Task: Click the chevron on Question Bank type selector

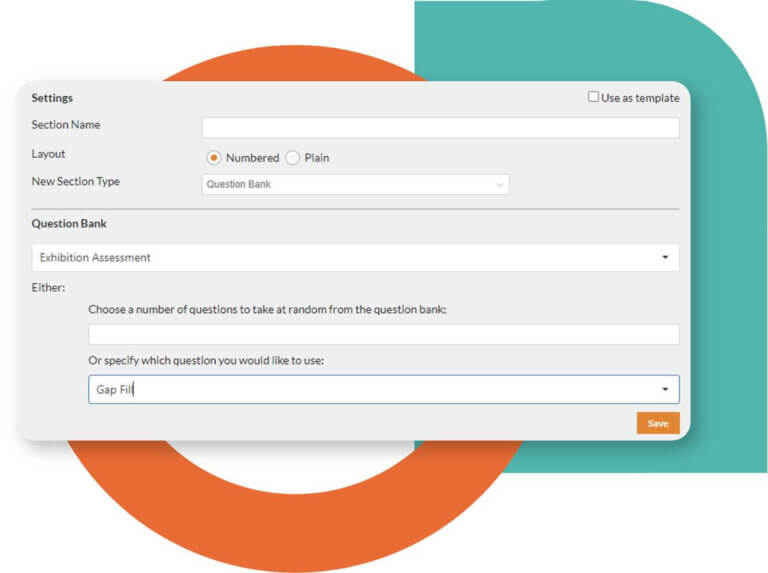Action: coord(500,185)
